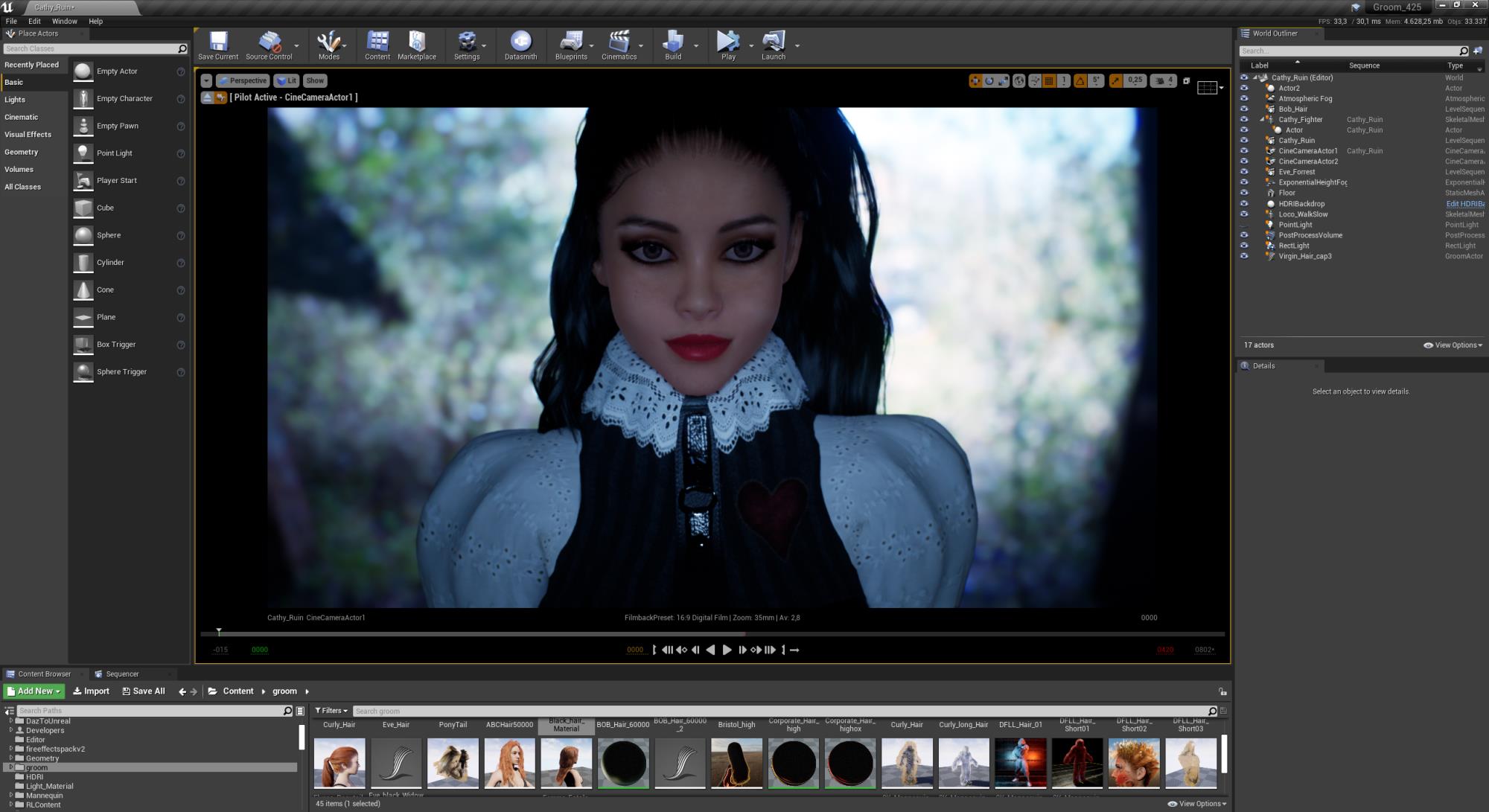Toggle rotation snapping in viewport
The image size is (1489, 812).
point(1080,80)
